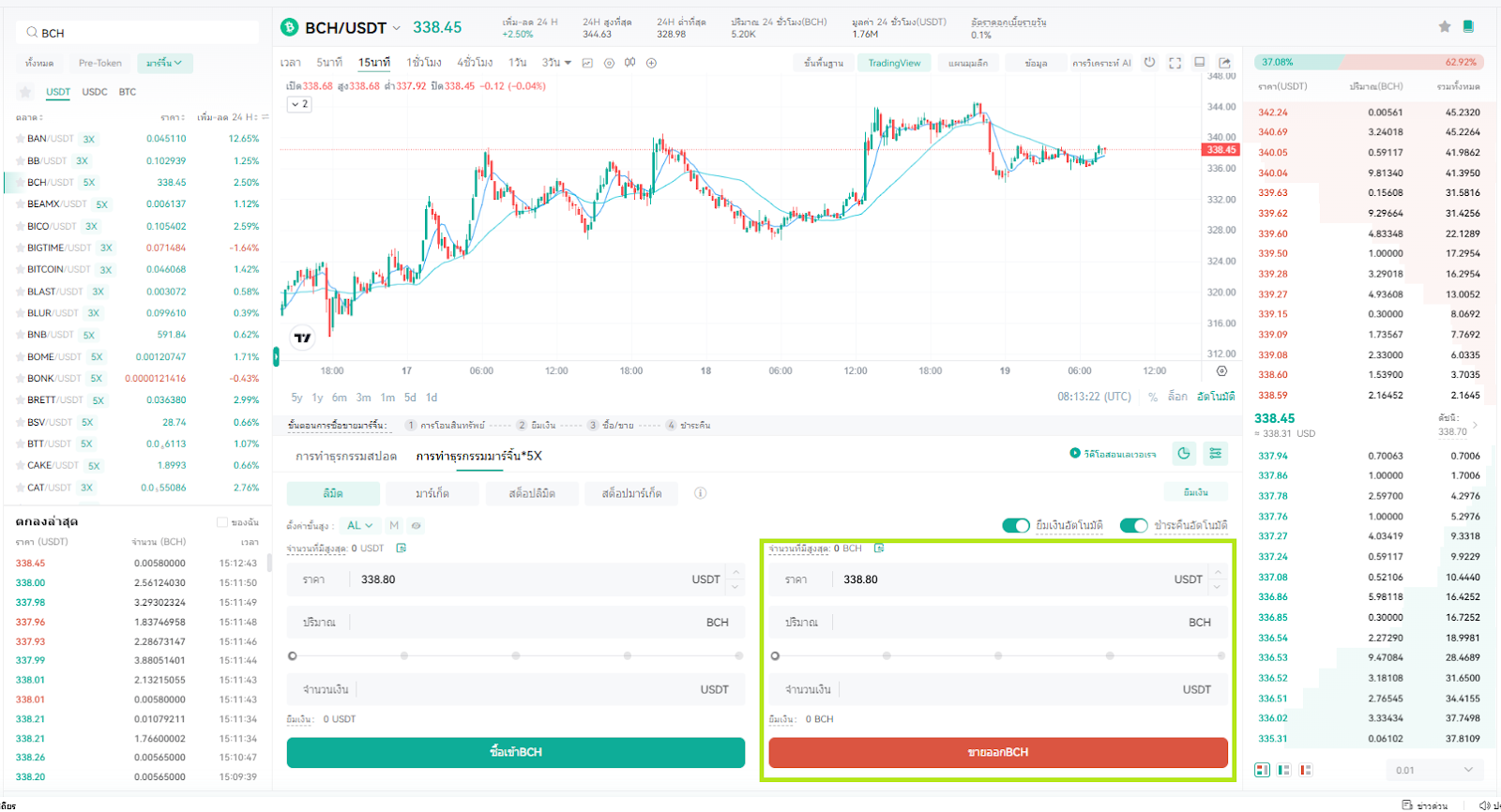
Task: Click the M mode icon beside AL
Action: coord(394,526)
